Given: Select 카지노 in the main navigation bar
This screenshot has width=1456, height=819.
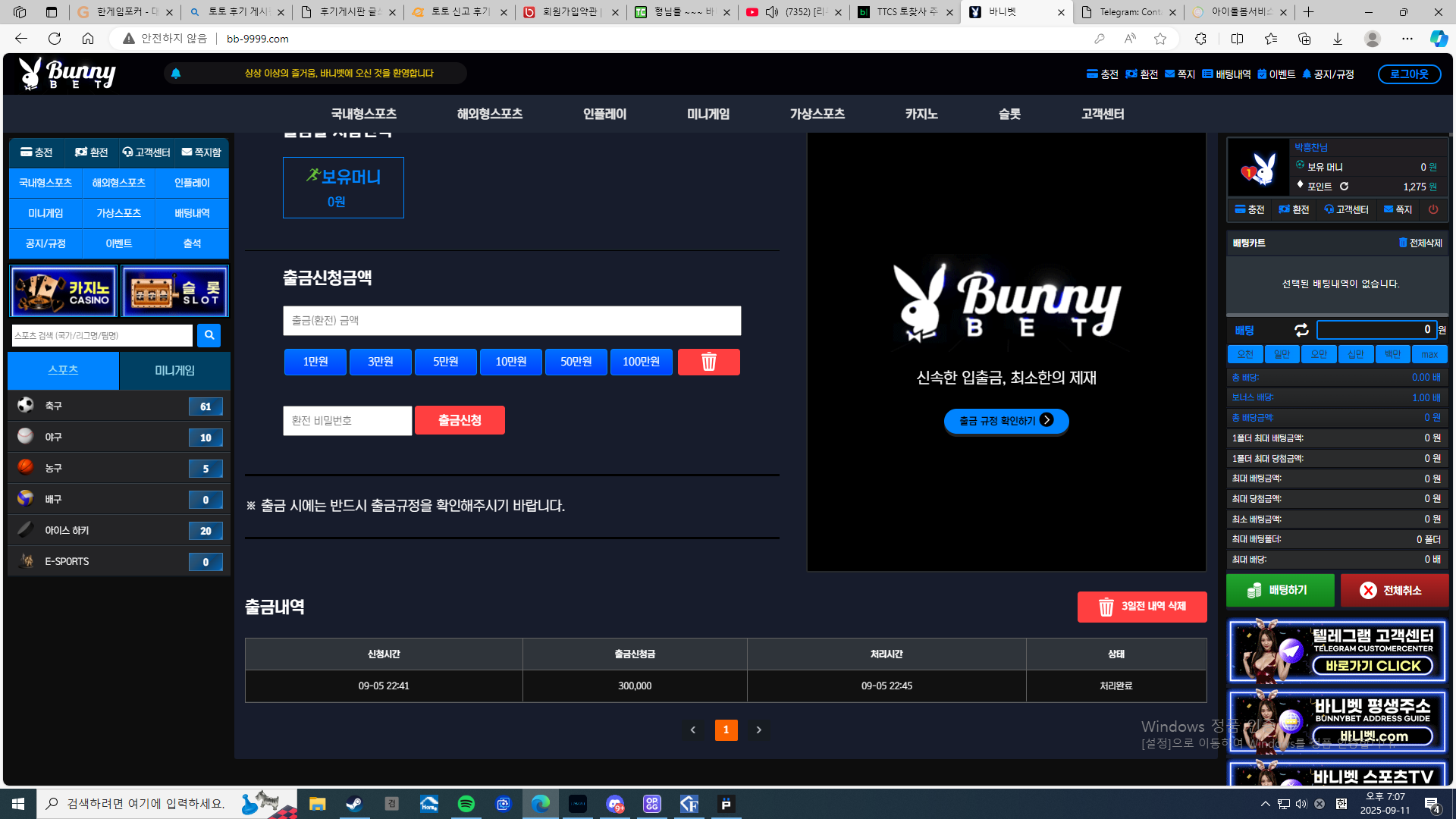Looking at the screenshot, I should 921,114.
